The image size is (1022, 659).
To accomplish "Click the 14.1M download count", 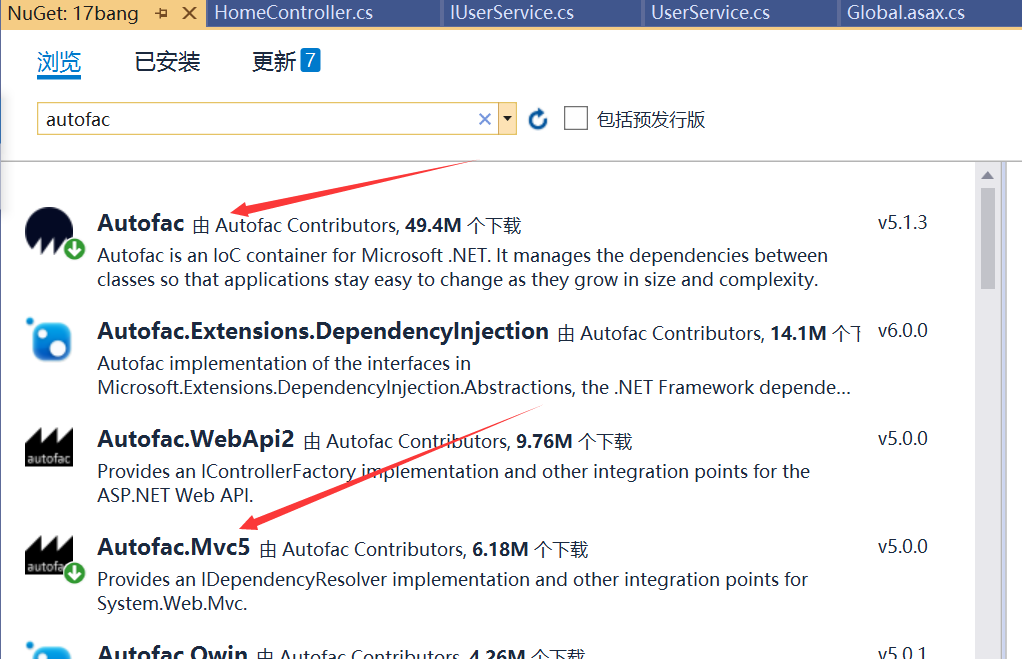I will click(798, 334).
